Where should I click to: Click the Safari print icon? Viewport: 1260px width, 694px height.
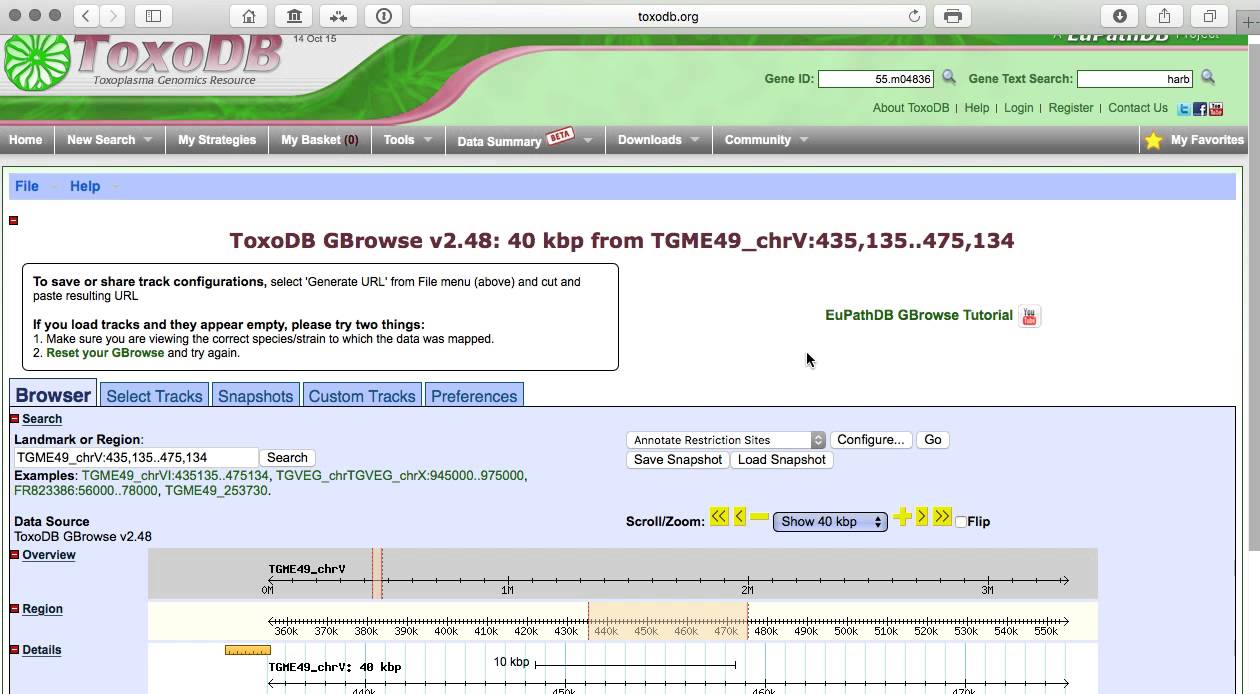[953, 16]
